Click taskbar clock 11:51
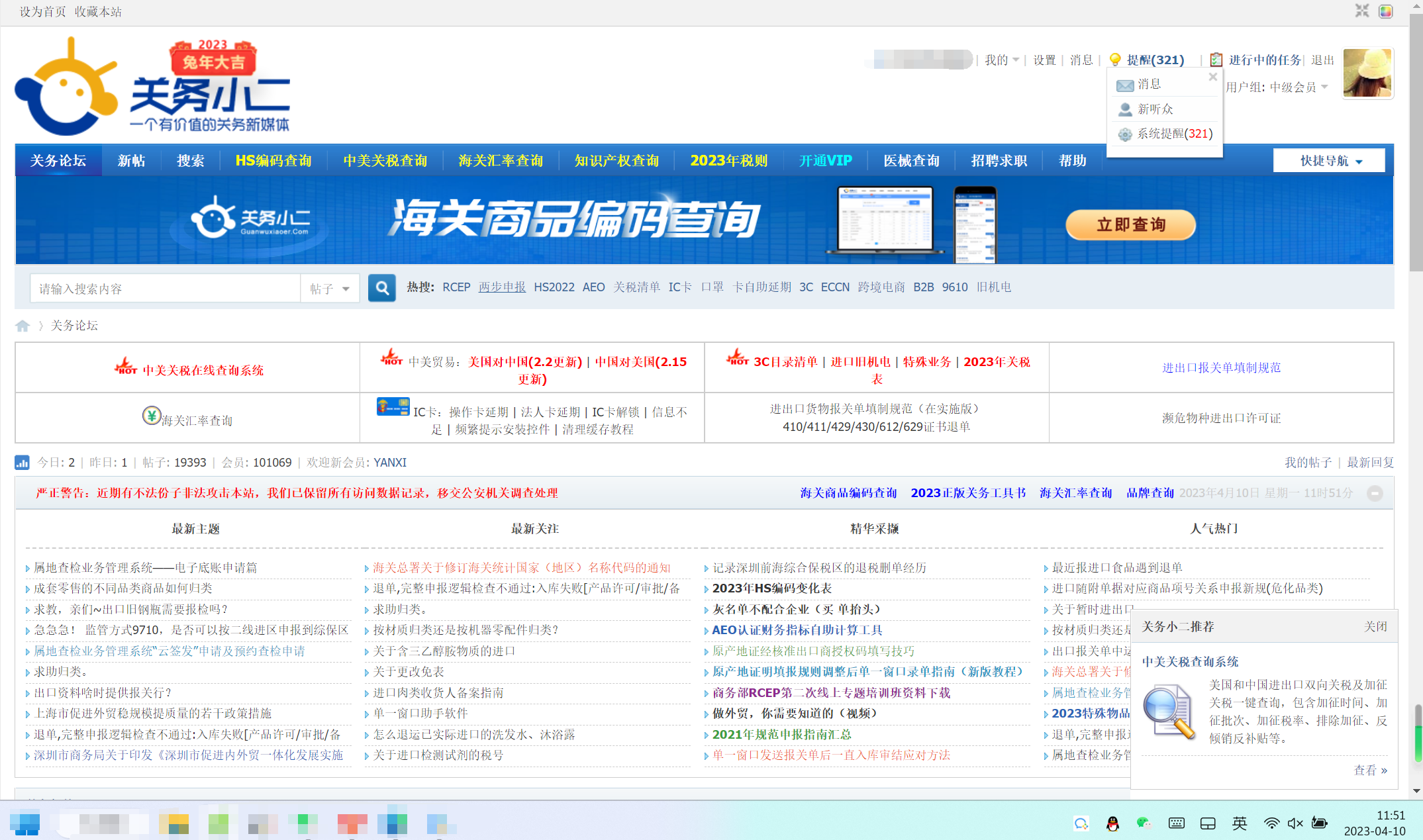Screen dimensions: 1423x840 click(x=1391, y=816)
